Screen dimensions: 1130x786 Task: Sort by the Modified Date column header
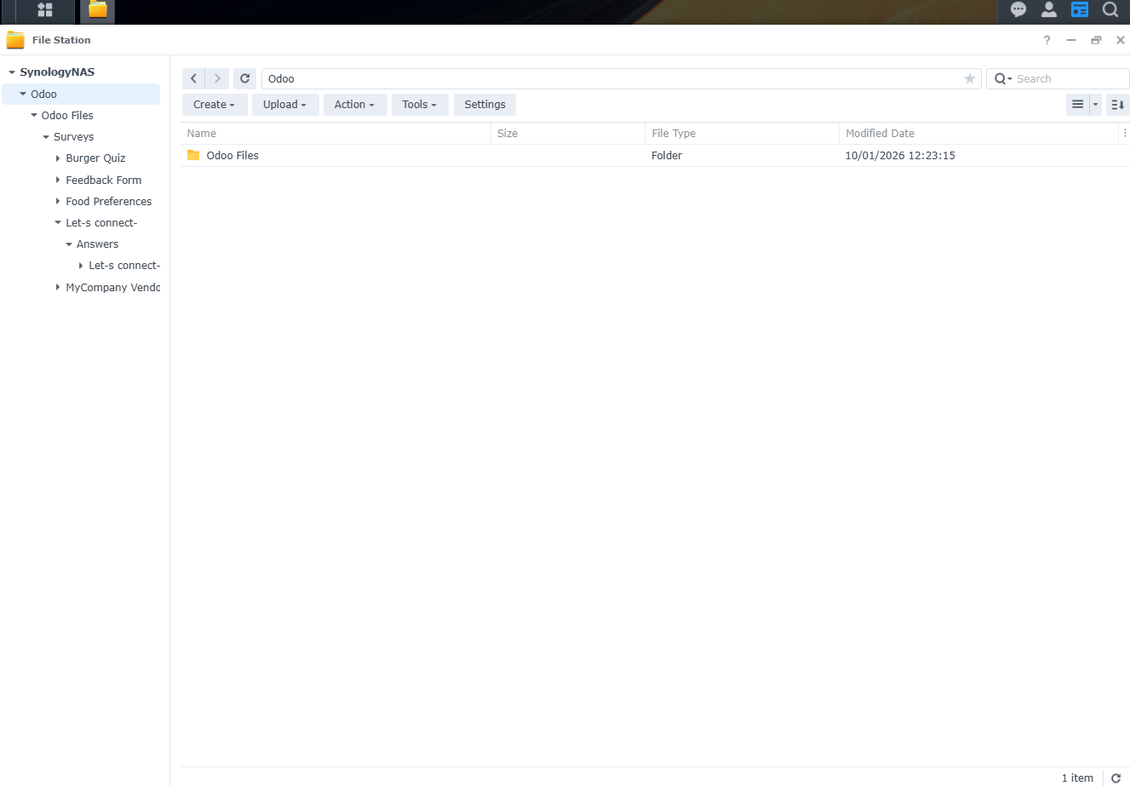[979, 133]
